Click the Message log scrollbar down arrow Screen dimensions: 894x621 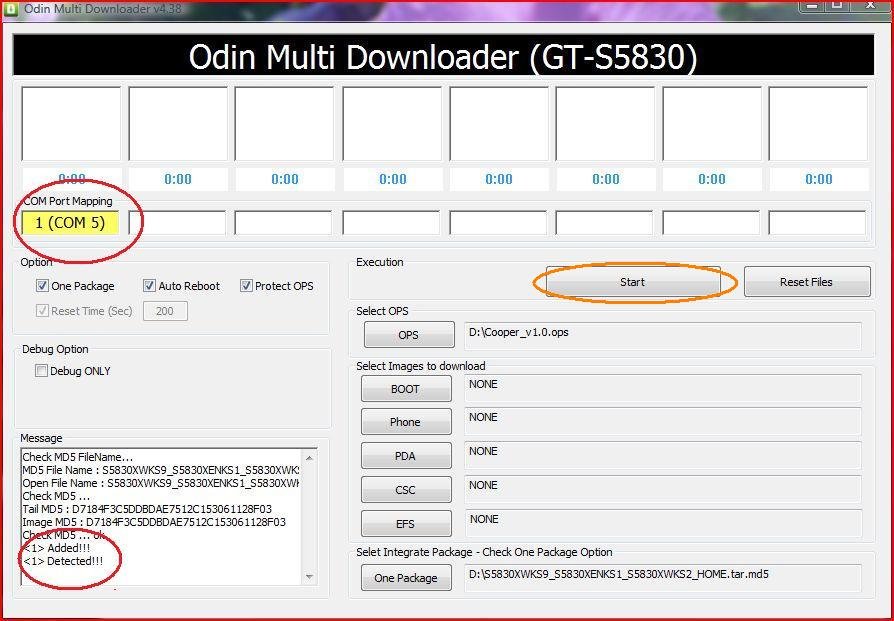pyautogui.click(x=309, y=577)
